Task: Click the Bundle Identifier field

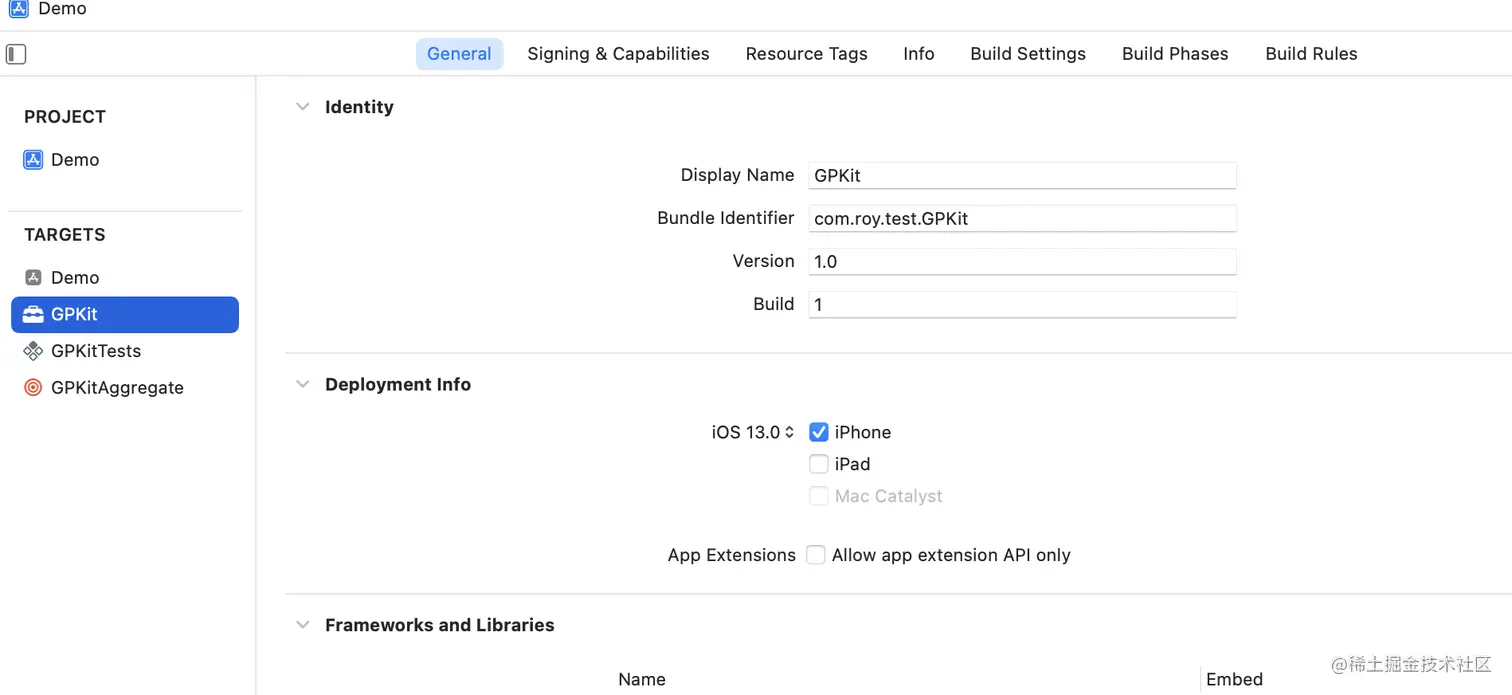Action: pos(1022,218)
